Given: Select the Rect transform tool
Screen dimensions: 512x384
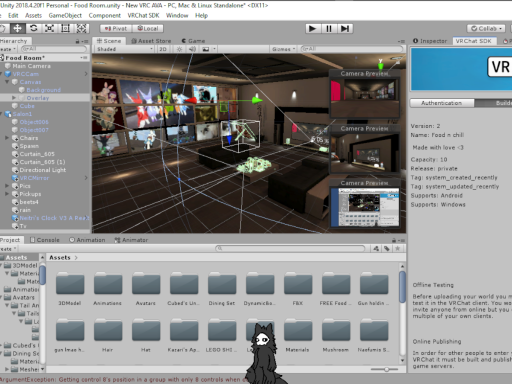Looking at the screenshot, I should coord(65,28).
